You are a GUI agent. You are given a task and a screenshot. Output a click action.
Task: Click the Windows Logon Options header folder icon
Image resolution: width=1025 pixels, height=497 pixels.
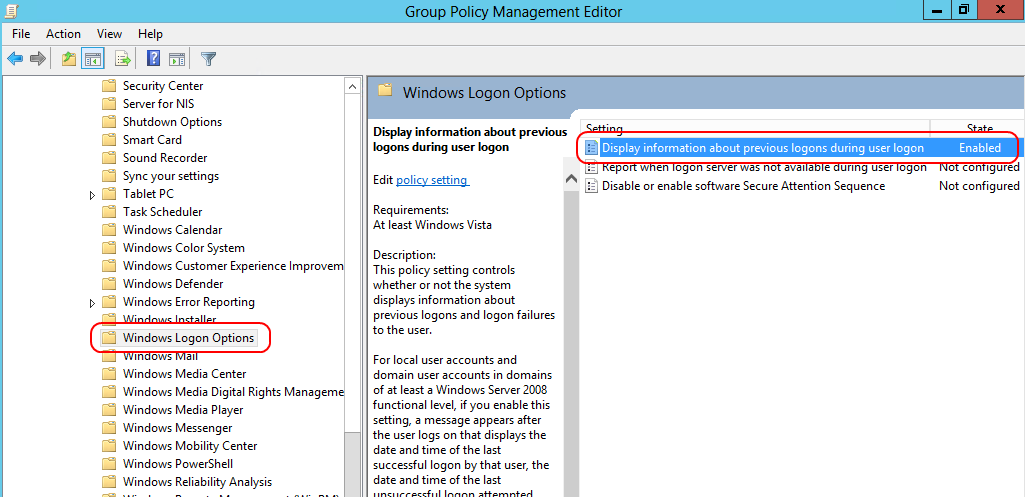point(385,90)
